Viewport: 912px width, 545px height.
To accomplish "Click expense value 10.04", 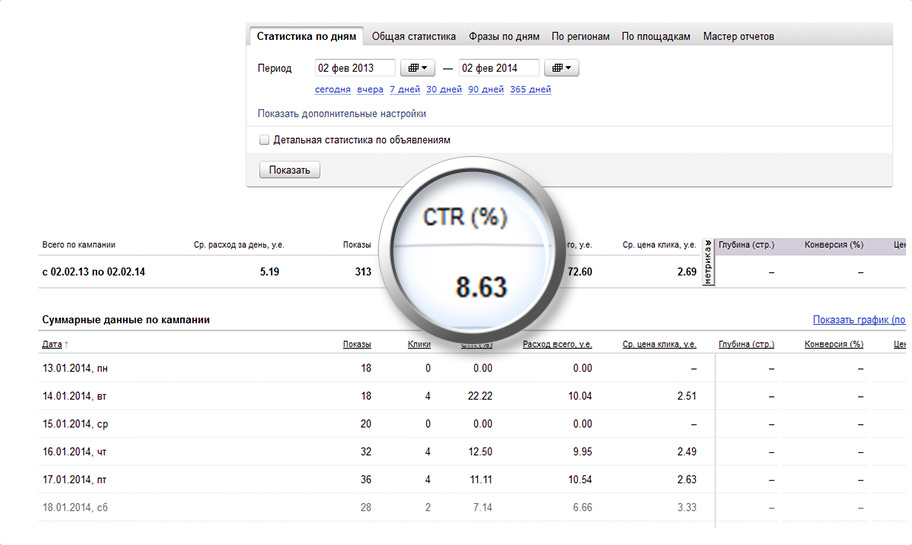I will click(580, 396).
